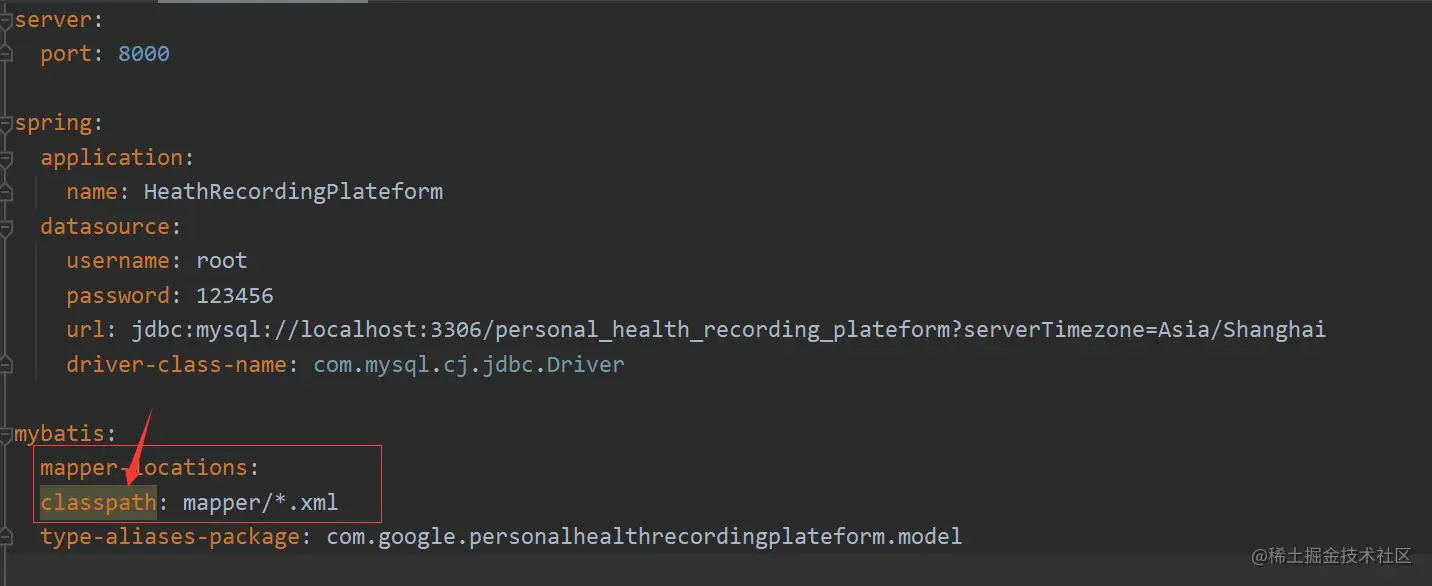The width and height of the screenshot is (1432, 586).
Task: Click the com.mysql.cj.jdbc.Driver class name
Action: tap(468, 365)
